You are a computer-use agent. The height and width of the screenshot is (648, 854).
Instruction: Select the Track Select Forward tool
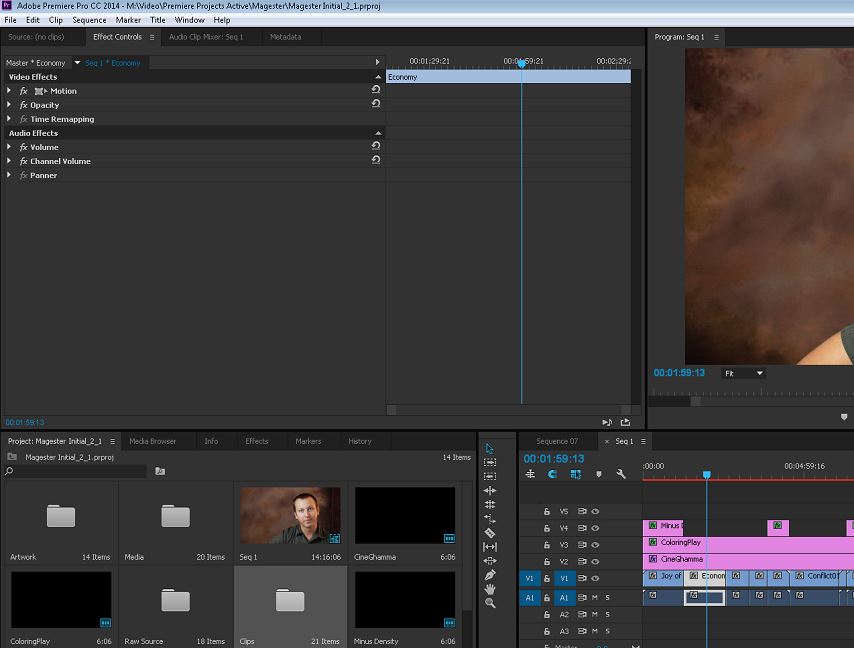click(490, 460)
